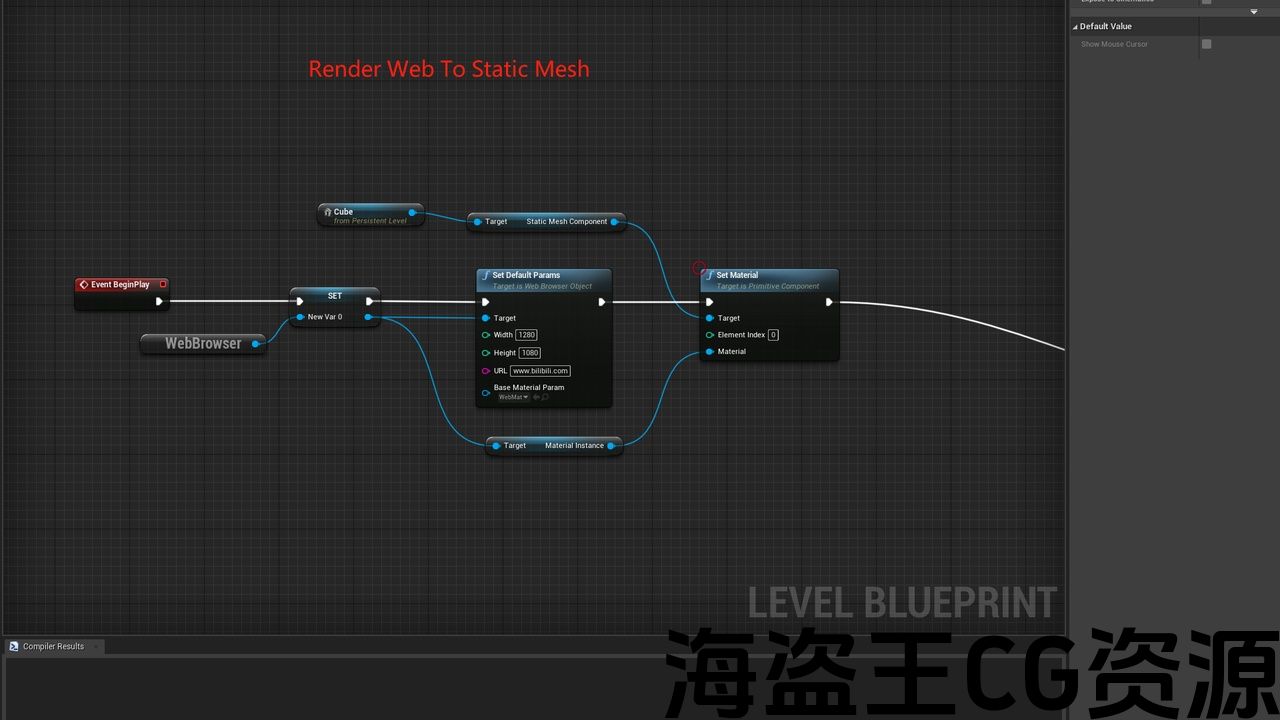Click the Material Instance output pin

click(x=613, y=446)
